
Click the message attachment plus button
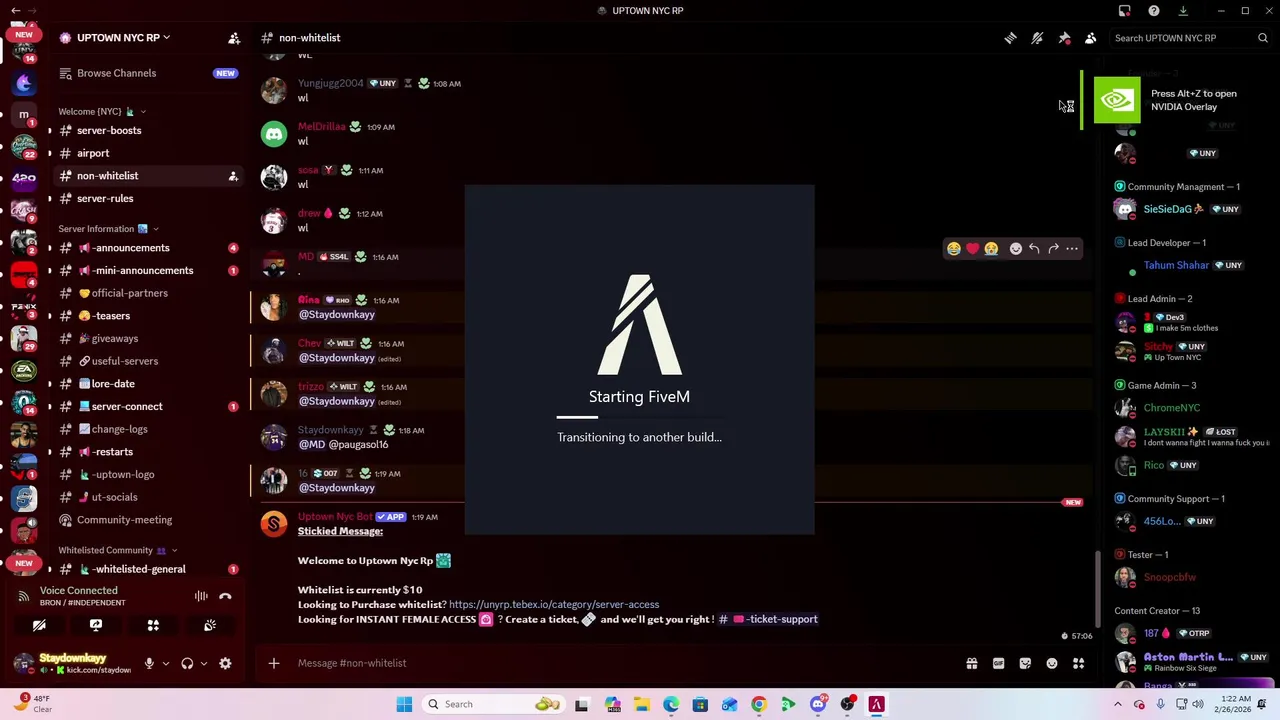[274, 663]
